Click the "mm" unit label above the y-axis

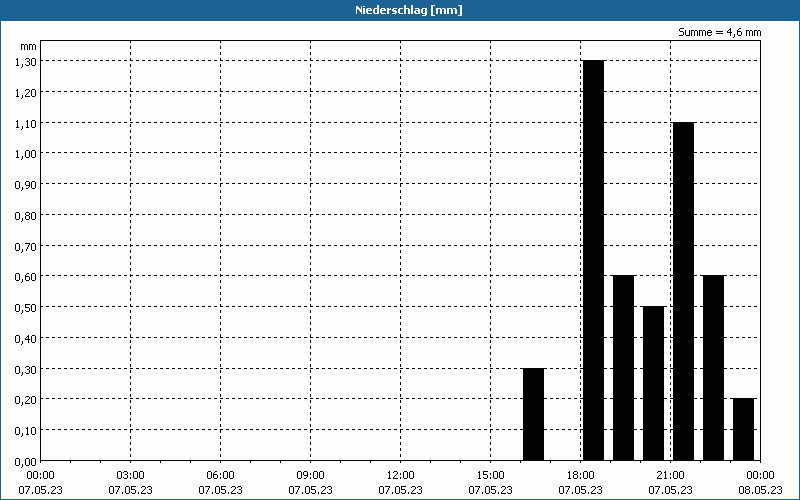point(29,46)
